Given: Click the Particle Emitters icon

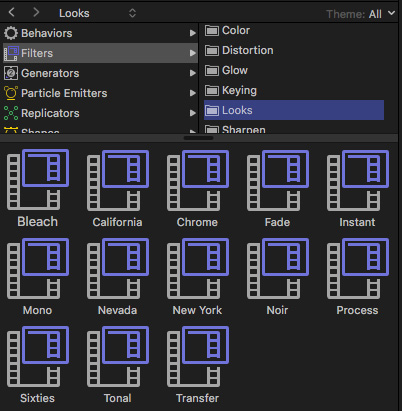Looking at the screenshot, I should (11, 93).
